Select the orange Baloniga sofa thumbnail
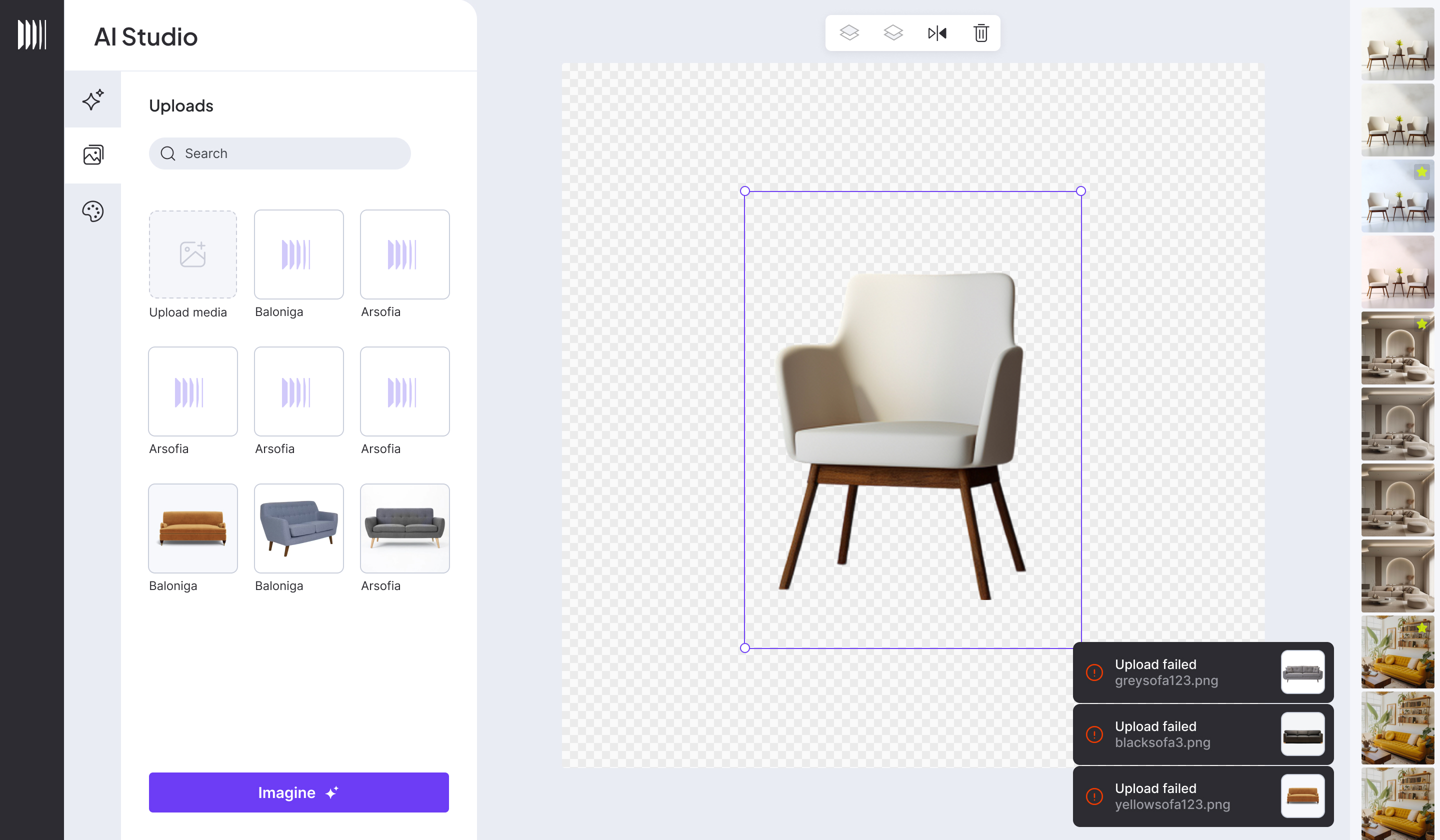Viewport: 1440px width, 840px height. pos(192,527)
